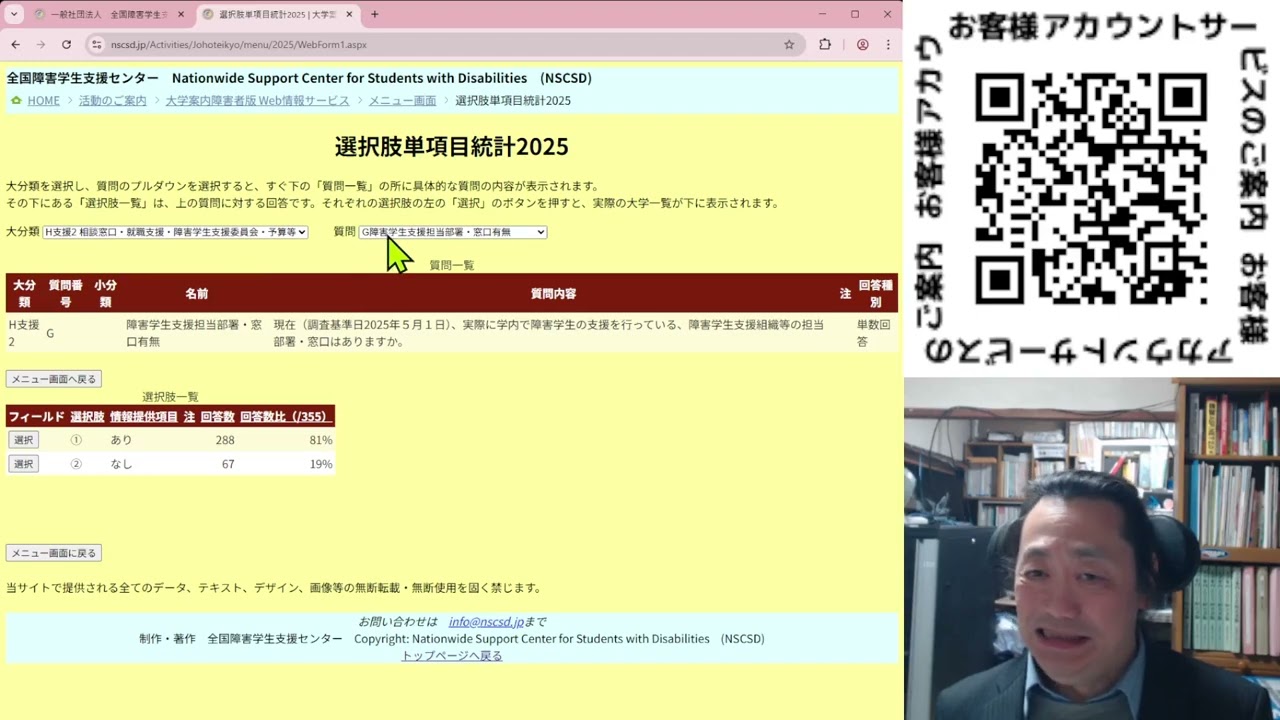Sort by the 選択肢 column header
The width and height of the screenshot is (1280, 720).
87,417
